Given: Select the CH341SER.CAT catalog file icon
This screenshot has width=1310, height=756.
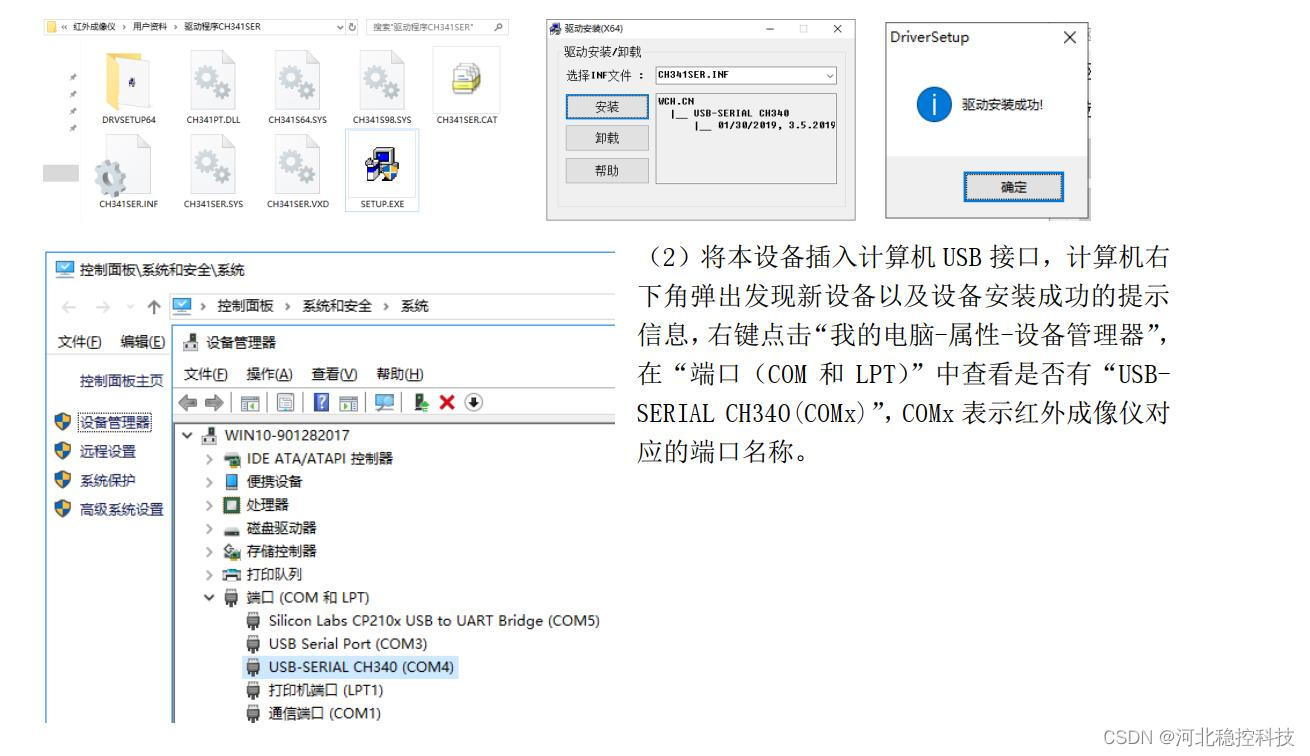Looking at the screenshot, I should [466, 80].
